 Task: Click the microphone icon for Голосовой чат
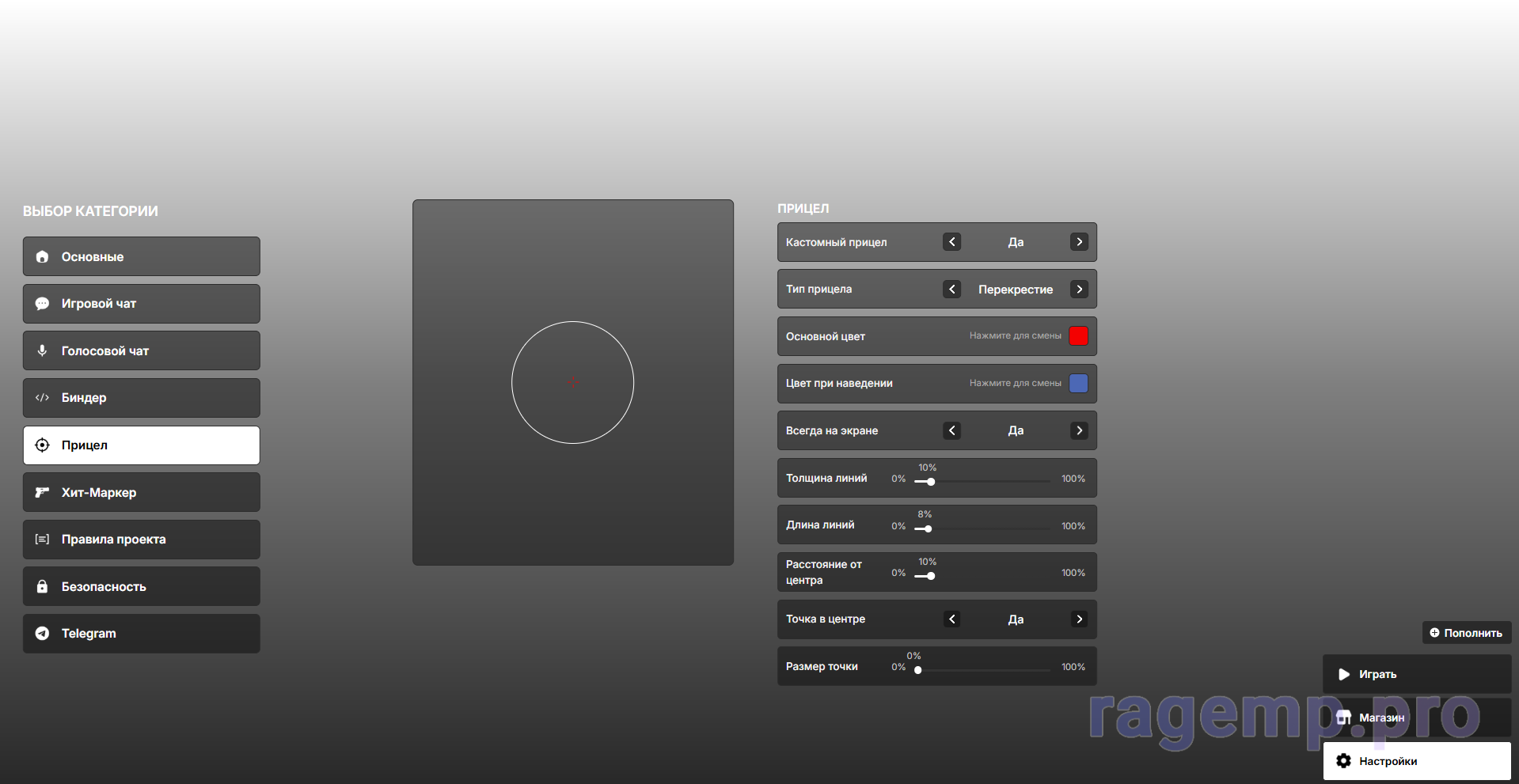[43, 350]
